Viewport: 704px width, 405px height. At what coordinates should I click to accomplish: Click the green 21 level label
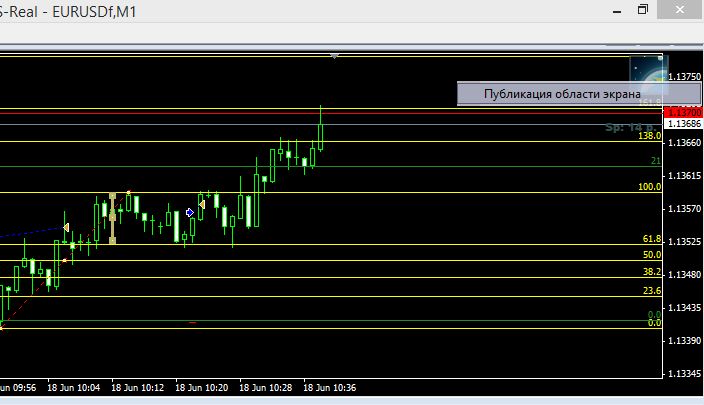[x=656, y=161]
